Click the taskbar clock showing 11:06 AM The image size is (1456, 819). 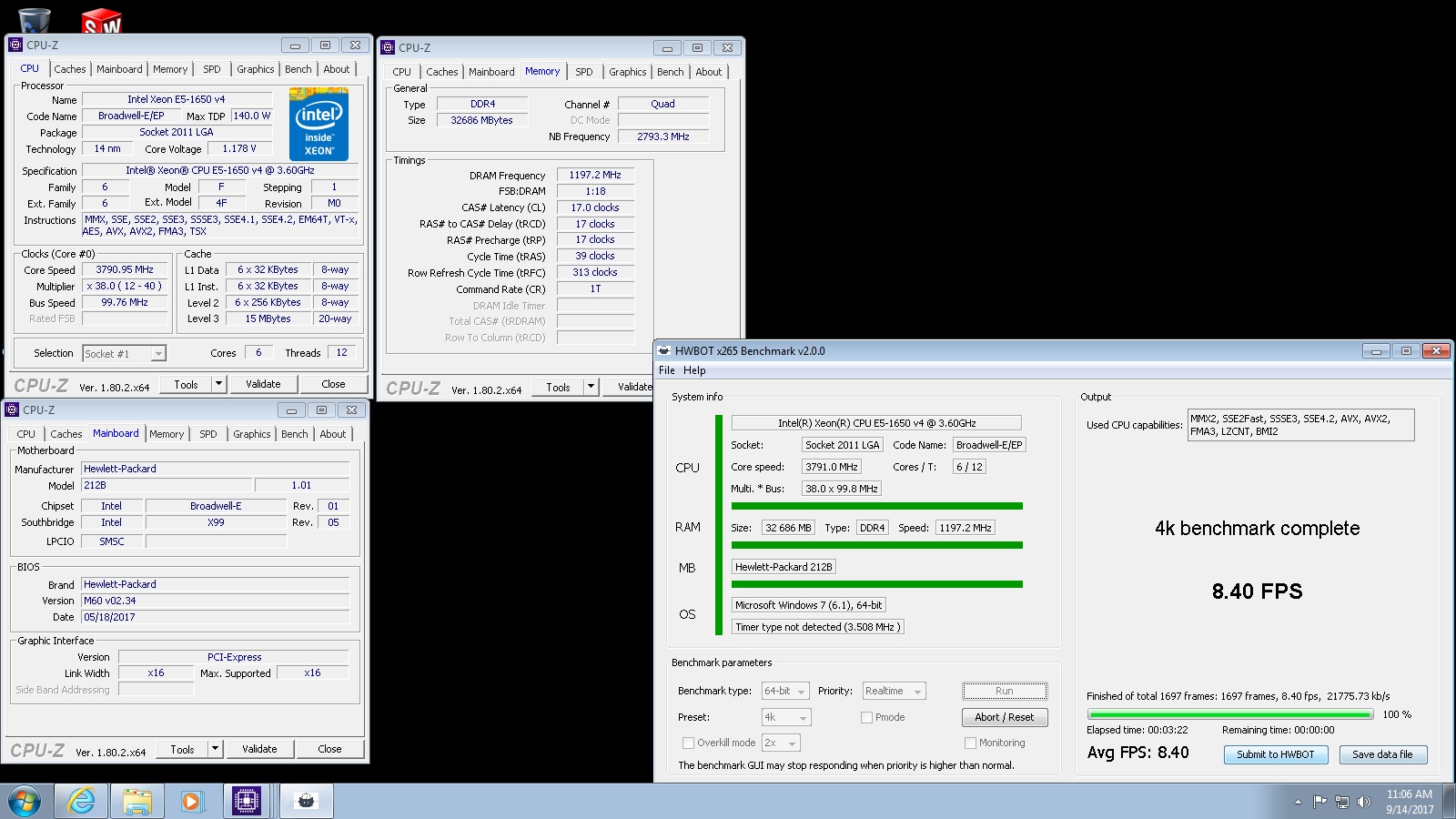point(1410,802)
